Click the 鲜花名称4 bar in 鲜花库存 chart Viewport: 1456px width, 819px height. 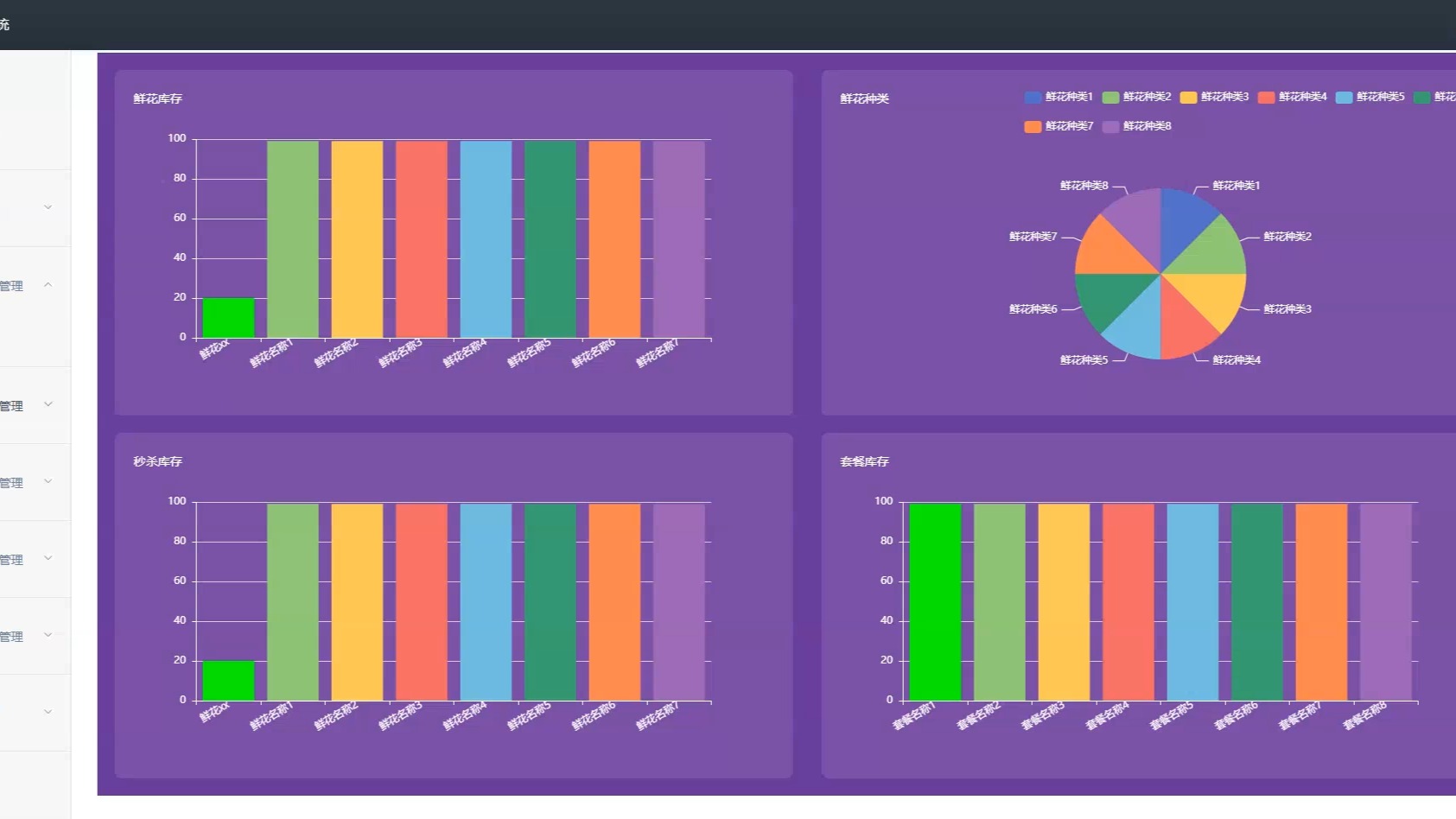click(486, 239)
